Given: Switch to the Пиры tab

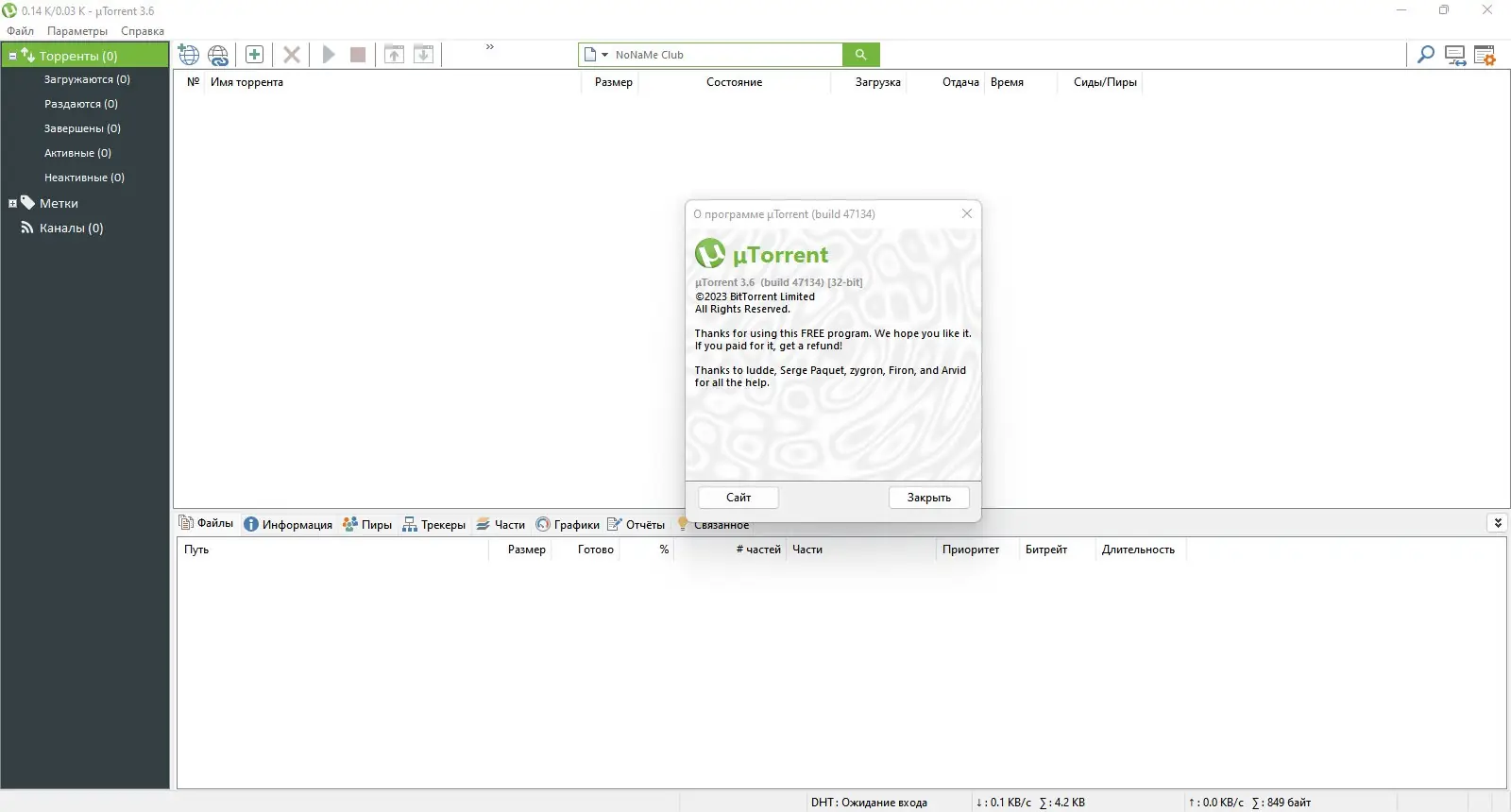Looking at the screenshot, I should [x=367, y=524].
